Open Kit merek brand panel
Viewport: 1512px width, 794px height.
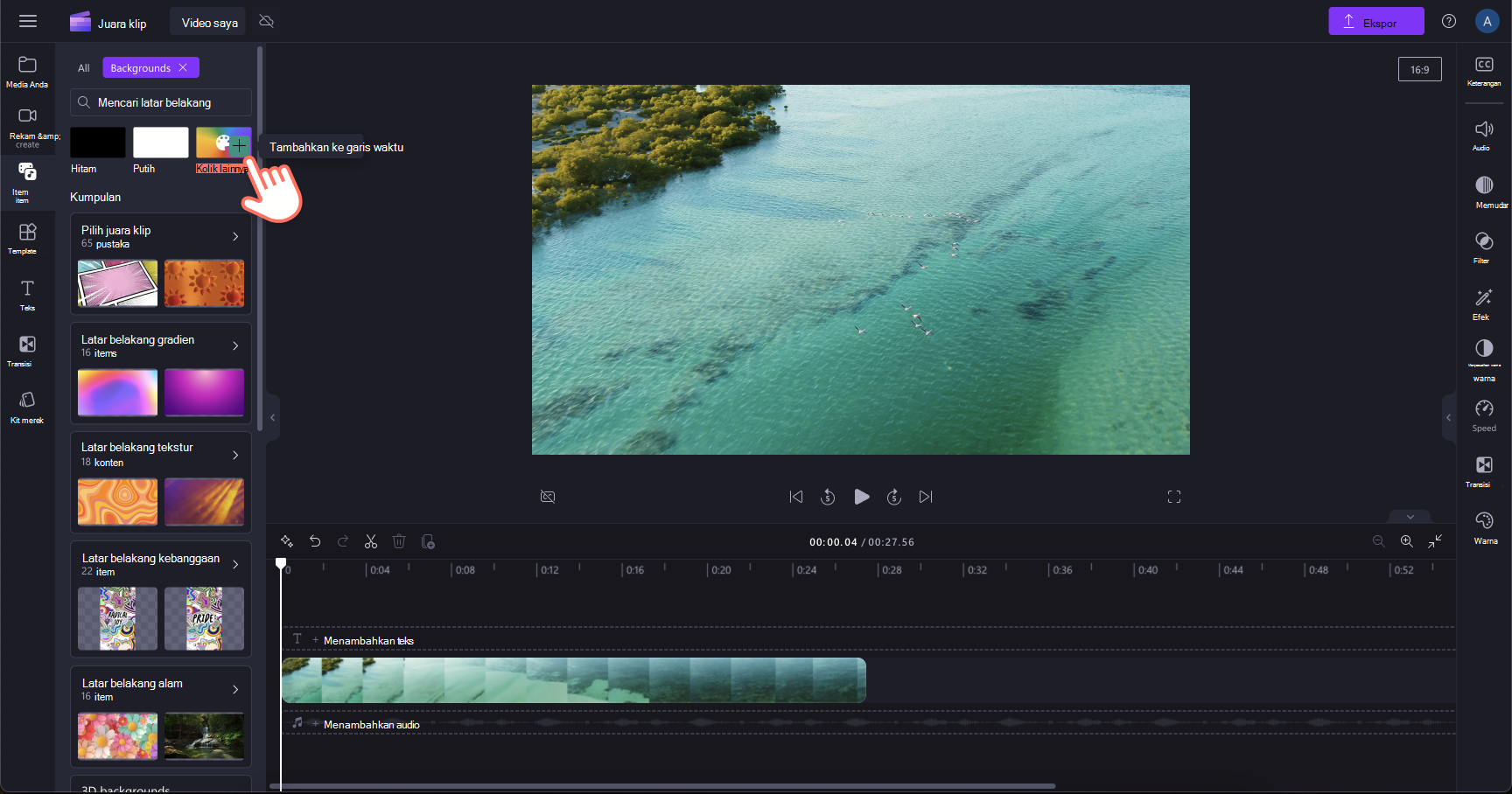pos(27,407)
